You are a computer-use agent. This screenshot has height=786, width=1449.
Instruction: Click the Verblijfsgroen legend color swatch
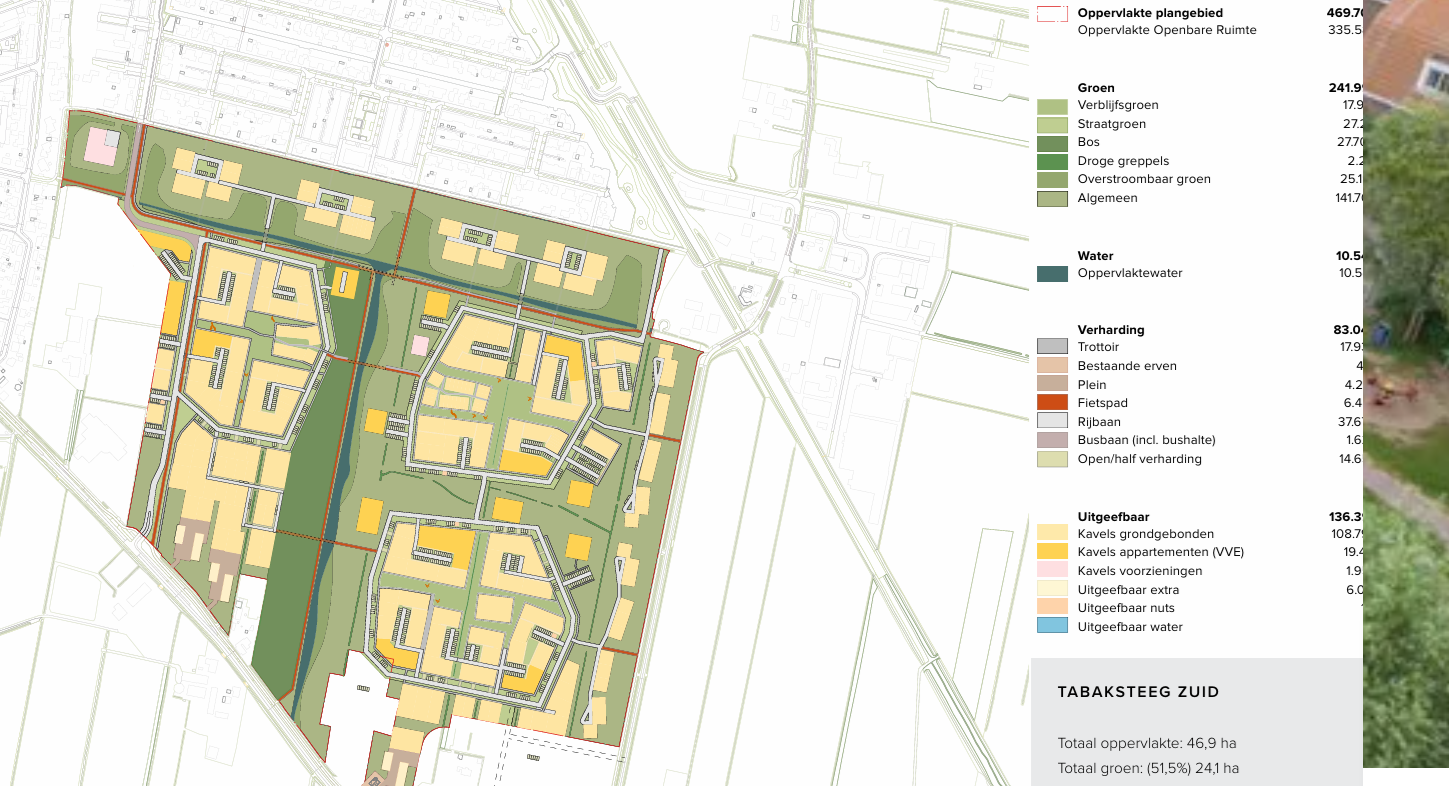(1052, 106)
